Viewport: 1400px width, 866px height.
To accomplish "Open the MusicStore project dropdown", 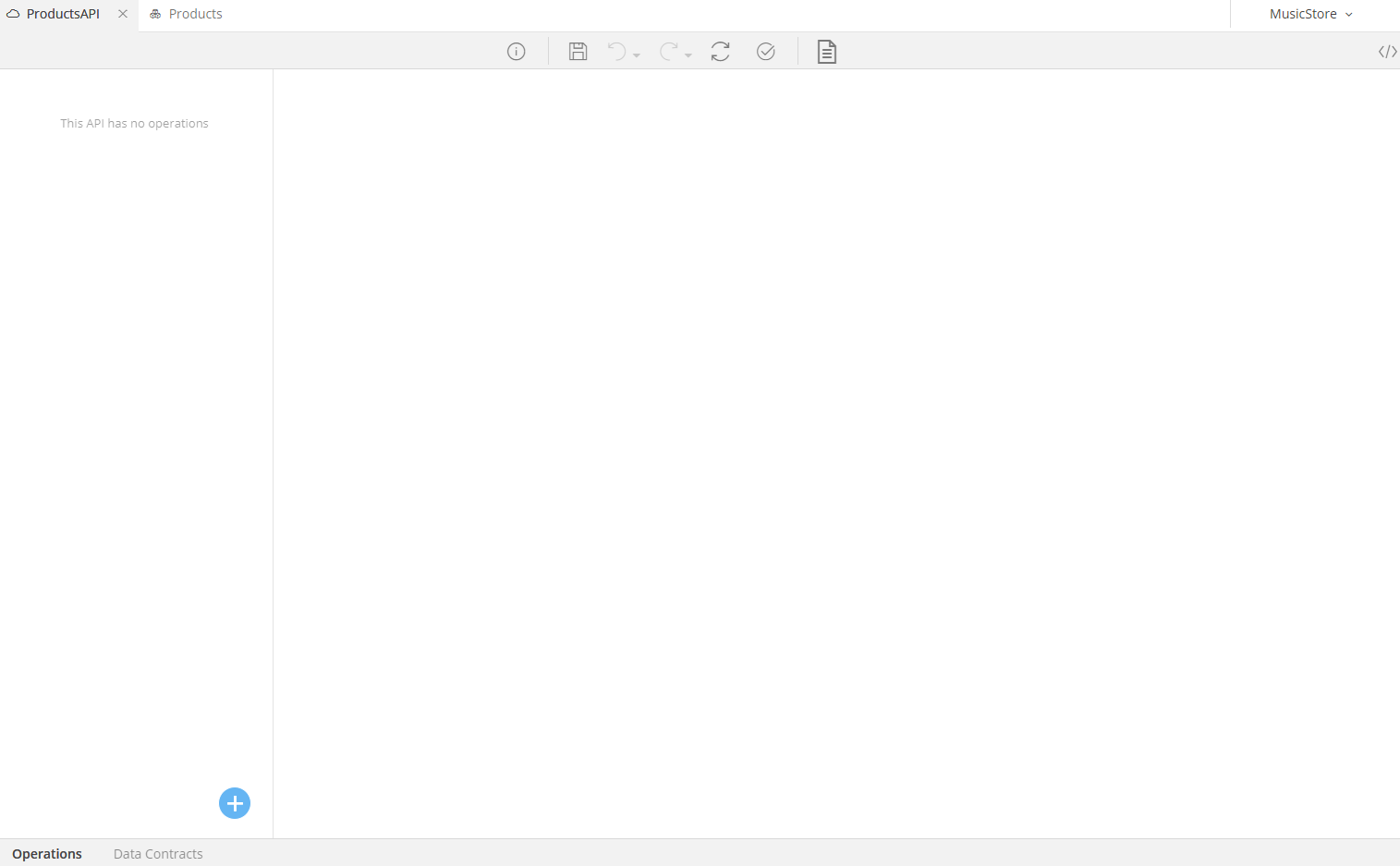I will tap(1310, 13).
